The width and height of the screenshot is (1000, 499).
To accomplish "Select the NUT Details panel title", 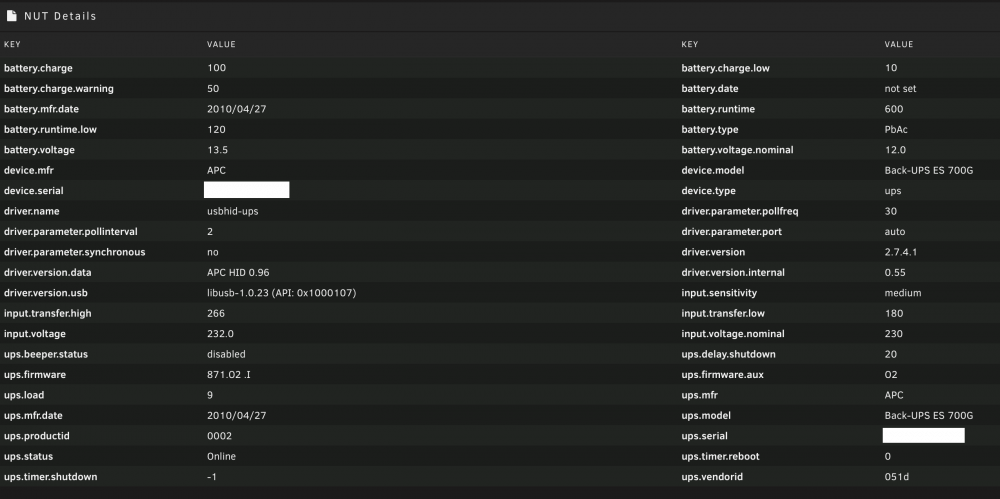I will 60,16.
